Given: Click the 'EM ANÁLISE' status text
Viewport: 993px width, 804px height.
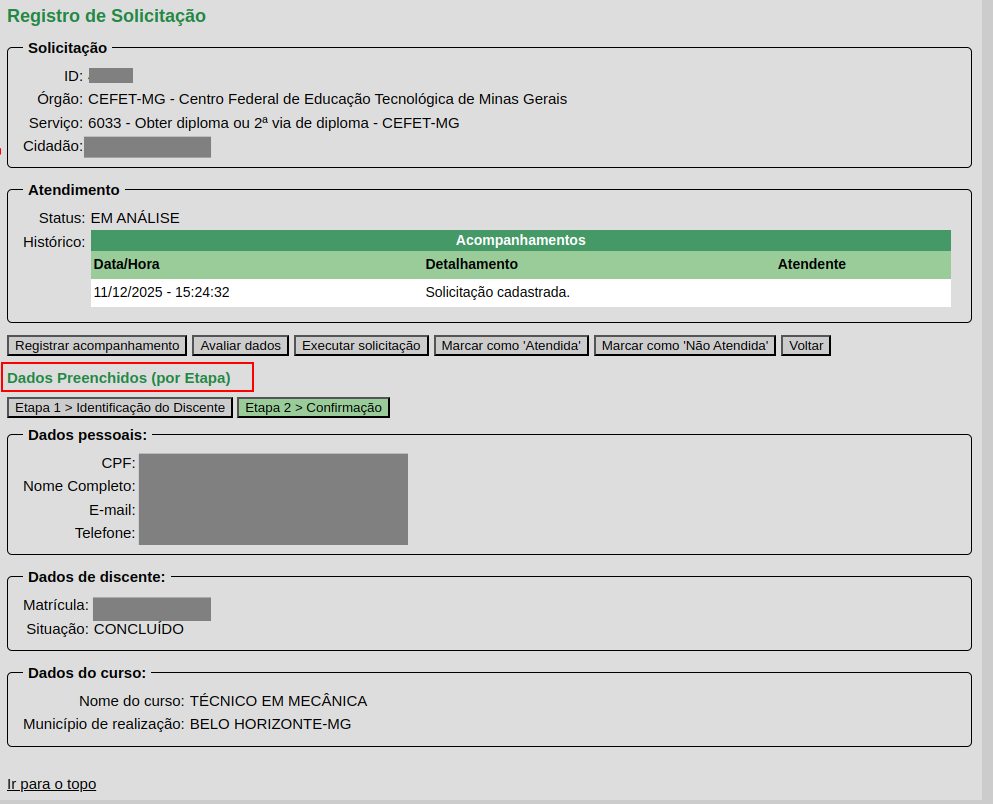Looking at the screenshot, I should click(x=135, y=218).
